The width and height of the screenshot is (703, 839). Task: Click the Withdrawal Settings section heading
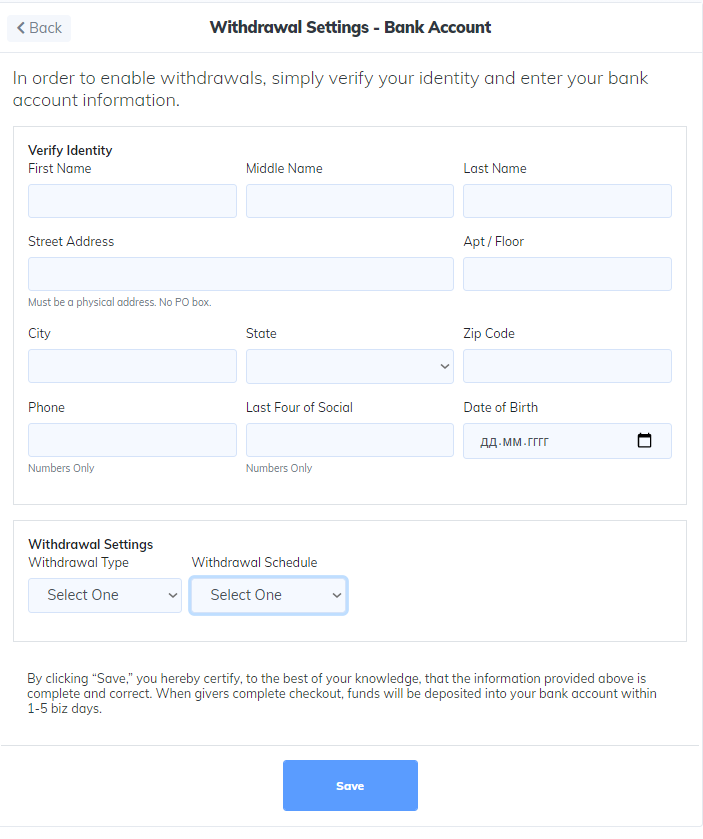tap(90, 544)
